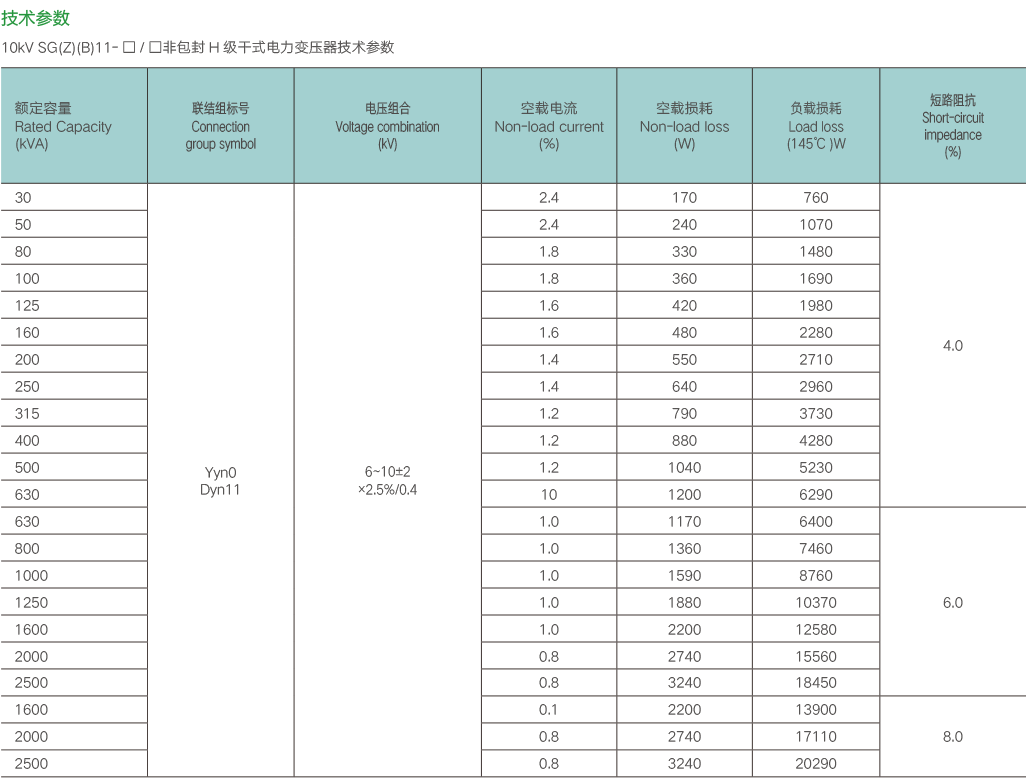Click non-load loss value 1880
The height and width of the screenshot is (778, 1026).
pyautogui.click(x=684, y=603)
